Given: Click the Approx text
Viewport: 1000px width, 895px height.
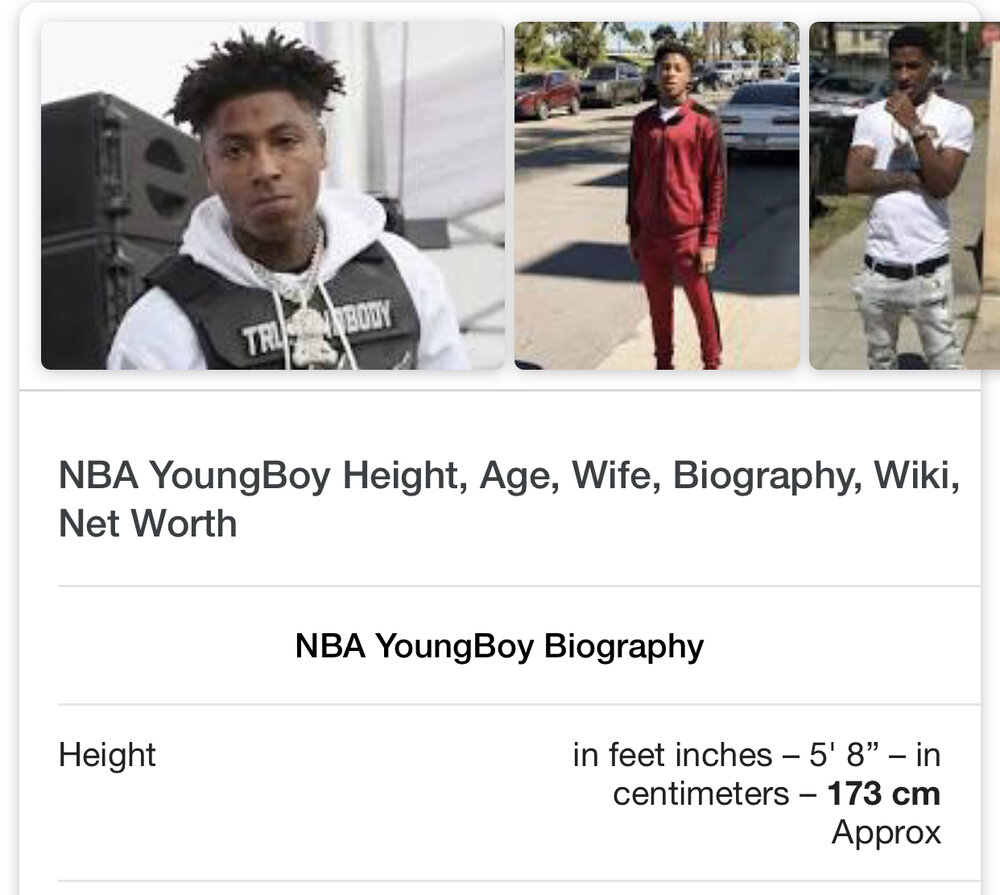Looking at the screenshot, I should click(x=886, y=833).
